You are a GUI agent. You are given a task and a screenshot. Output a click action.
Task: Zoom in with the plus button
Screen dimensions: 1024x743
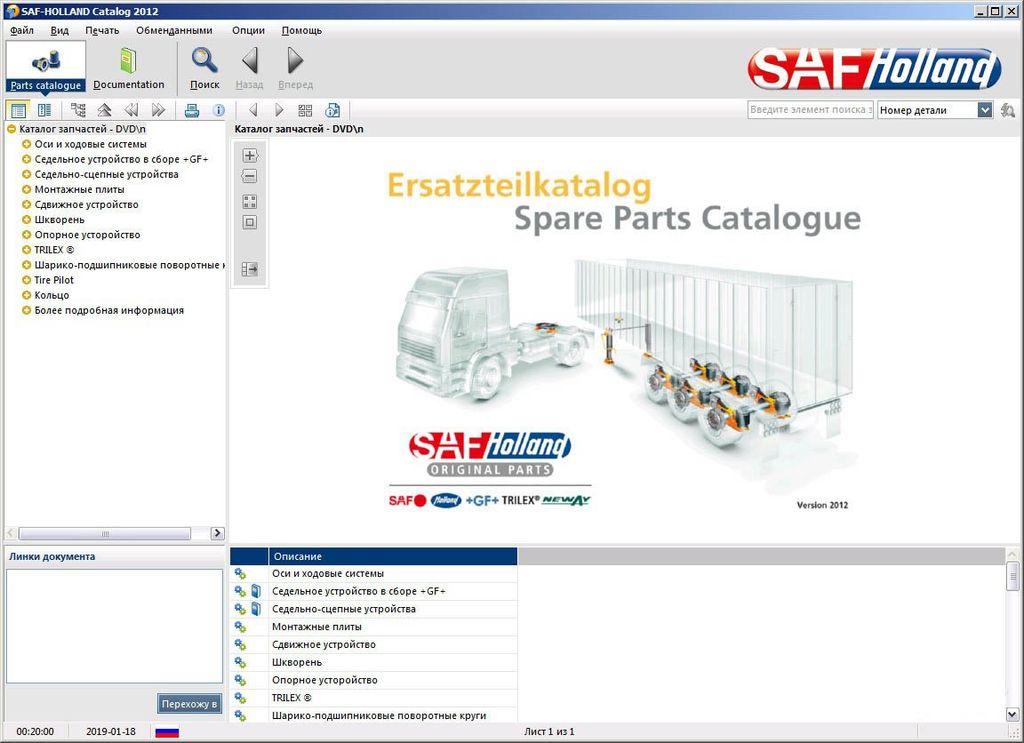pyautogui.click(x=250, y=156)
